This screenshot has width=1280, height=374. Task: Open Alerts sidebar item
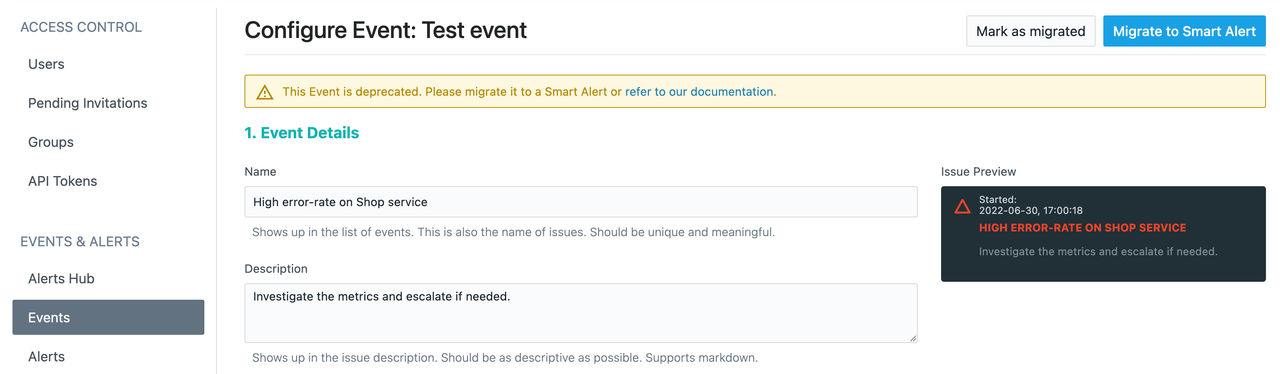46,356
